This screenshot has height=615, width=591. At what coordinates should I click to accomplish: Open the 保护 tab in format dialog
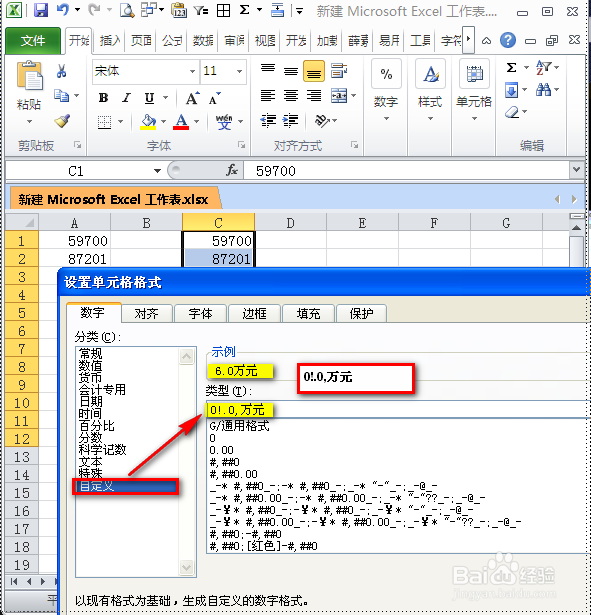362,313
